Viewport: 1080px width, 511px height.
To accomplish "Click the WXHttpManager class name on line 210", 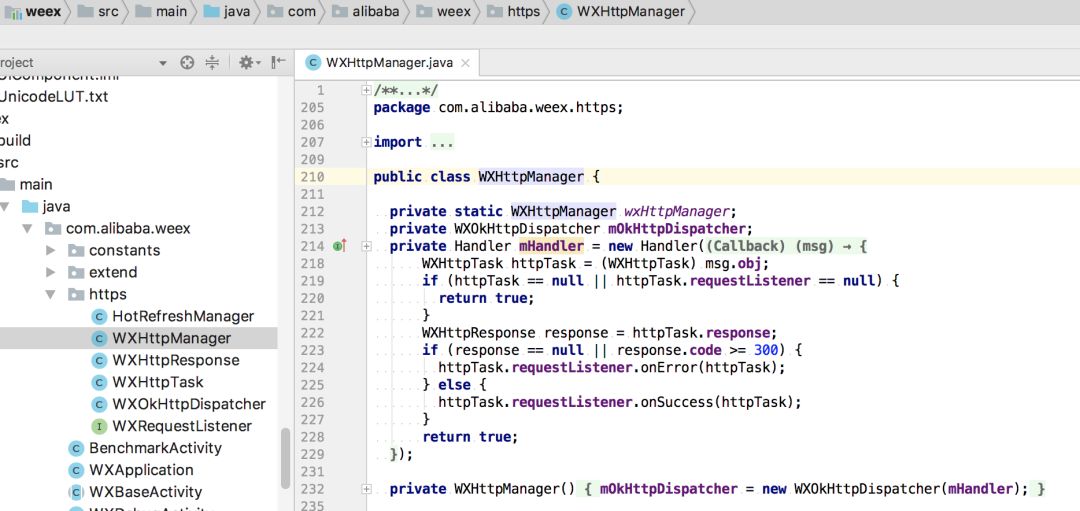I will point(531,176).
